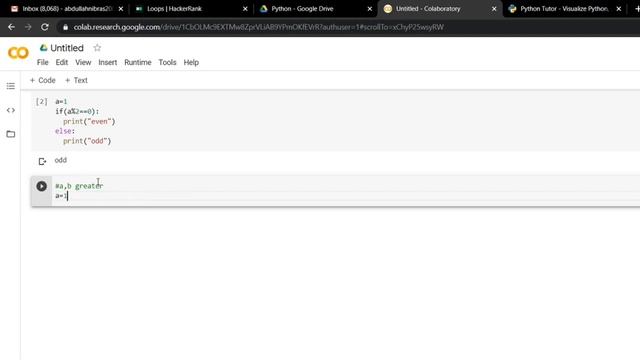Open the Colab logo home link

(x=18, y=53)
